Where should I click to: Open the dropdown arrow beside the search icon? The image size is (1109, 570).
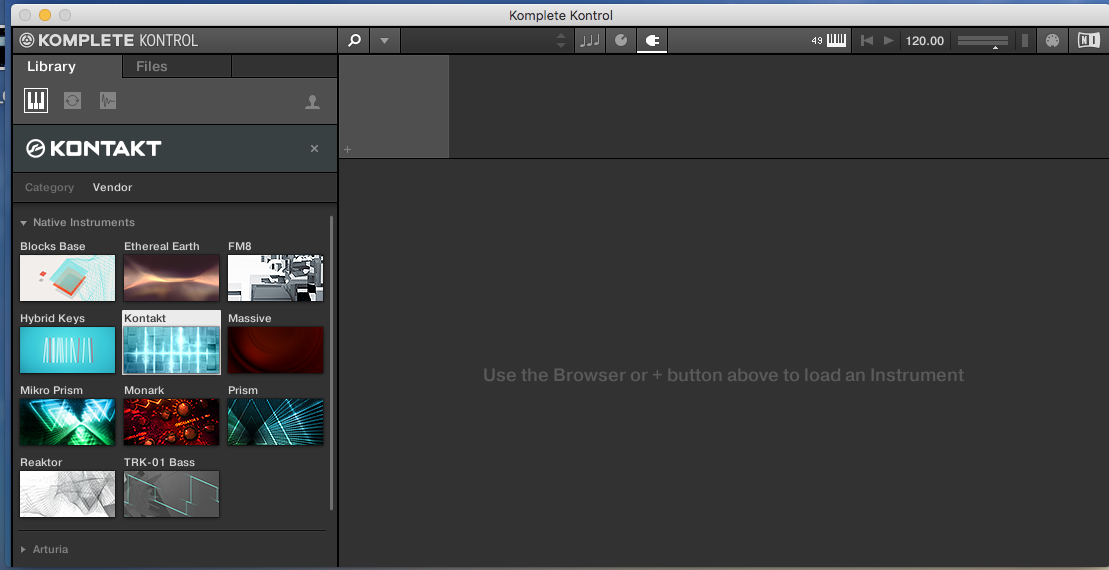[385, 40]
